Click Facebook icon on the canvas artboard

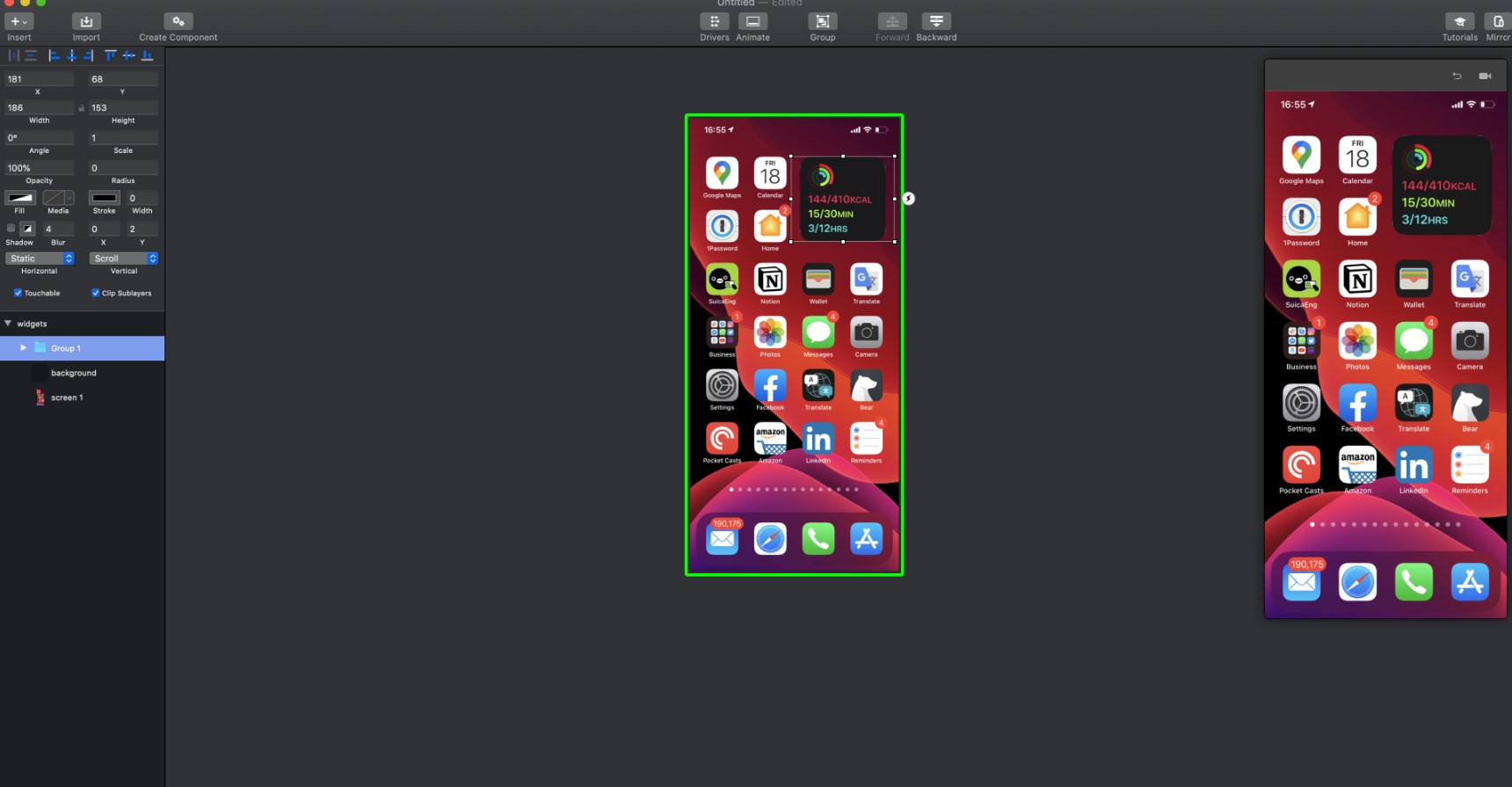coord(770,385)
